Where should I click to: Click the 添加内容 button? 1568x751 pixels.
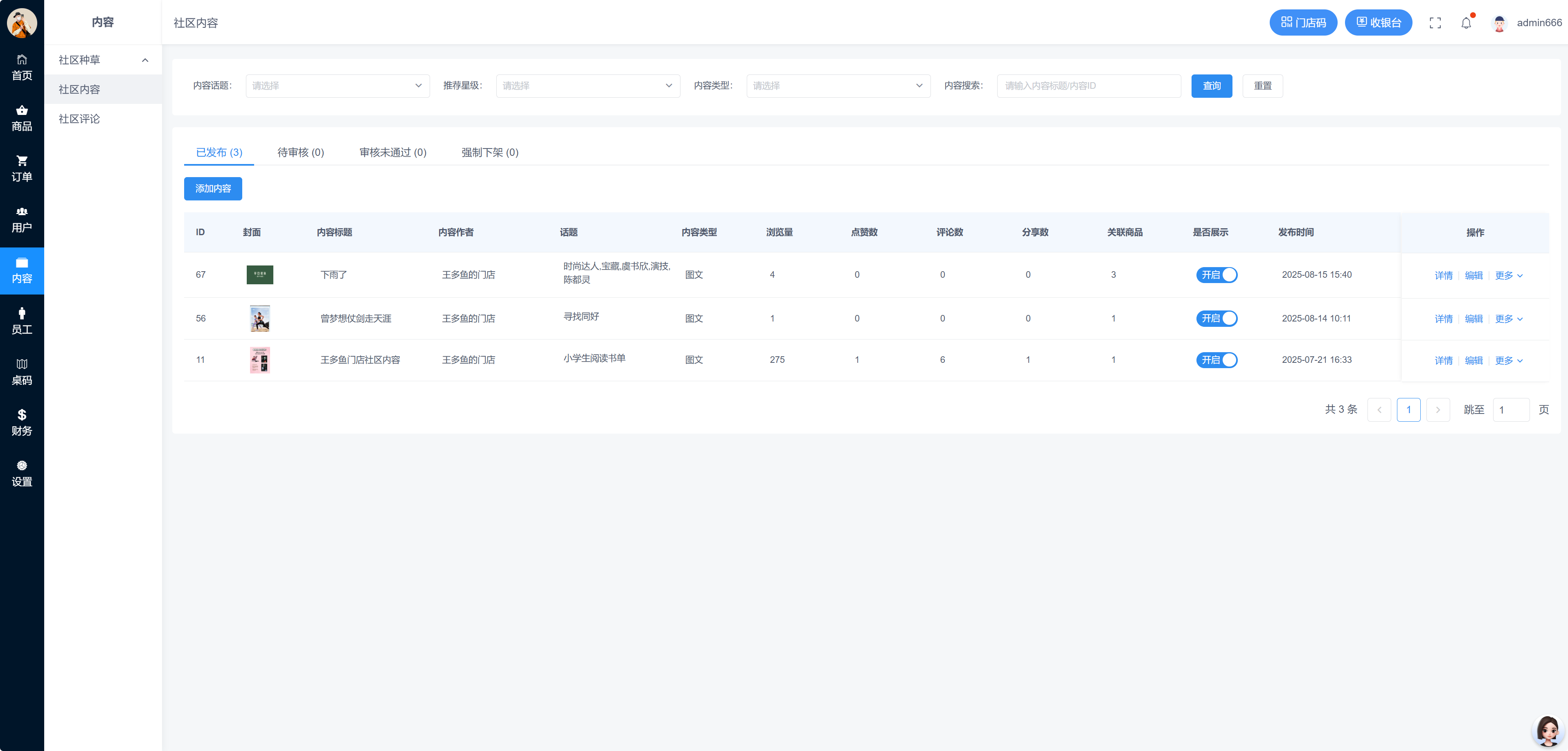(212, 189)
